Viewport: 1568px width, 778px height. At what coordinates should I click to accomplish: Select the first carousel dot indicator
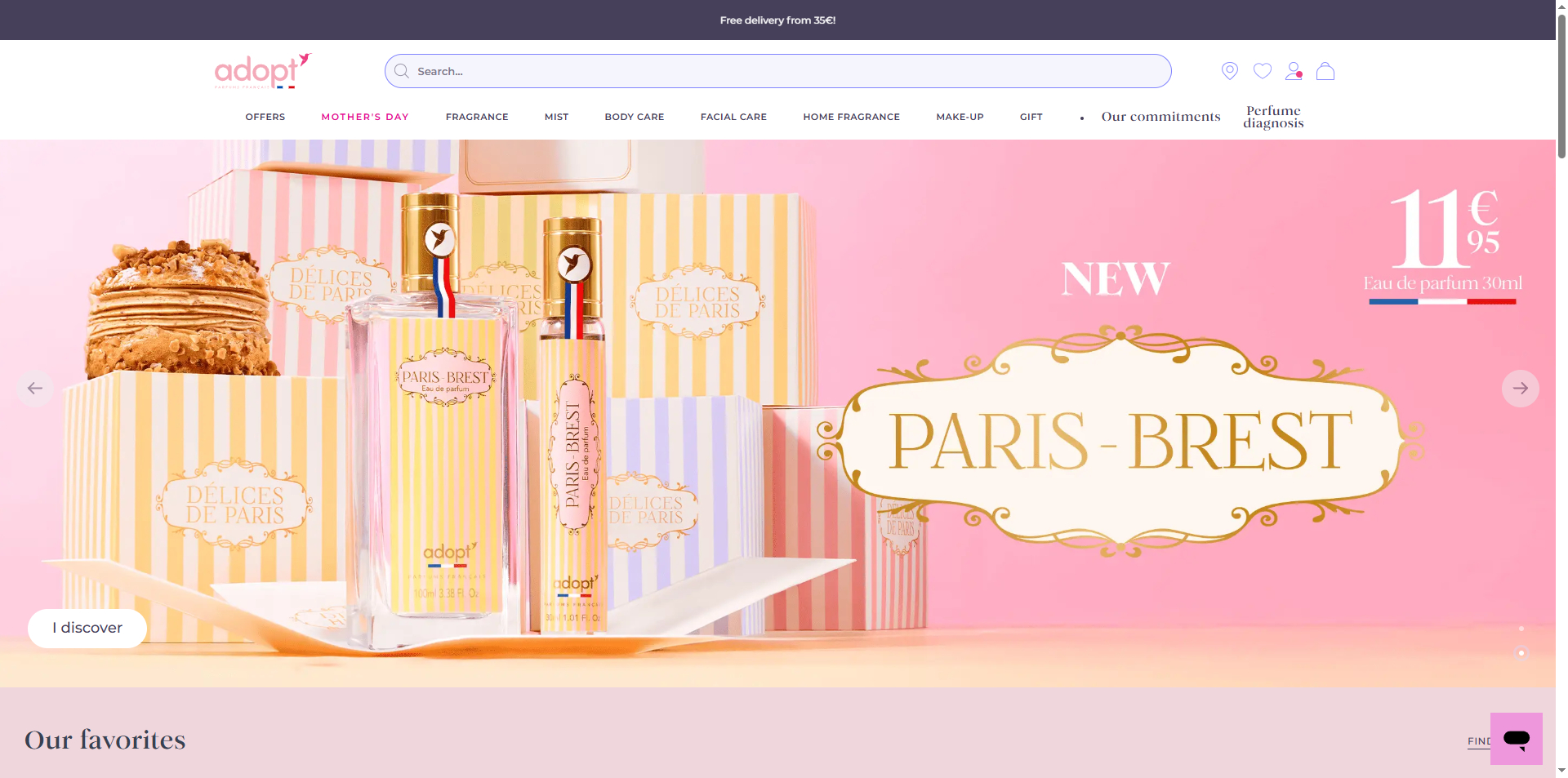[1521, 629]
